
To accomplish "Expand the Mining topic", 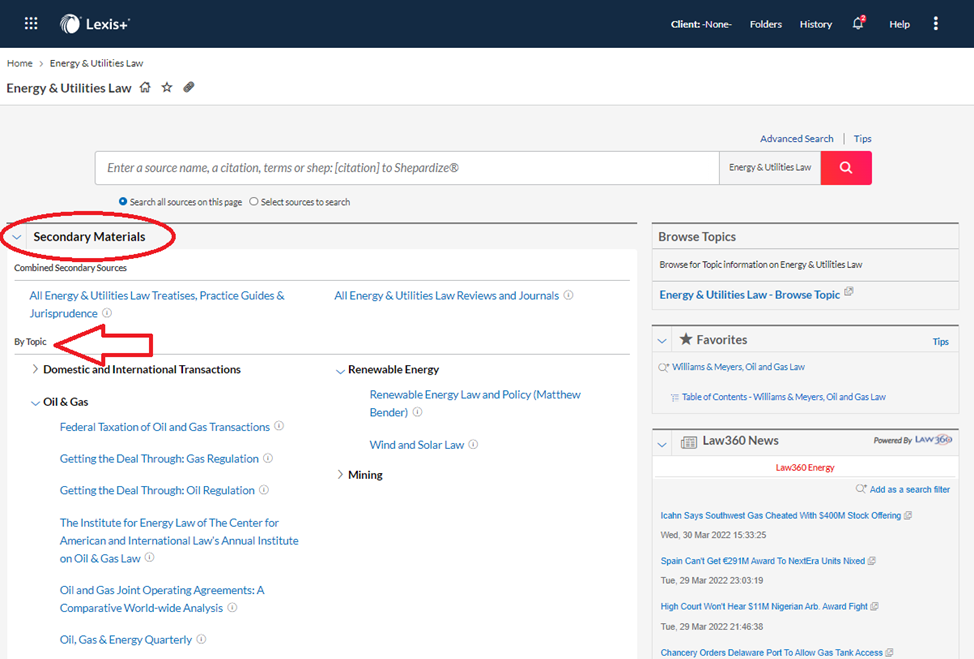I will (x=340, y=475).
